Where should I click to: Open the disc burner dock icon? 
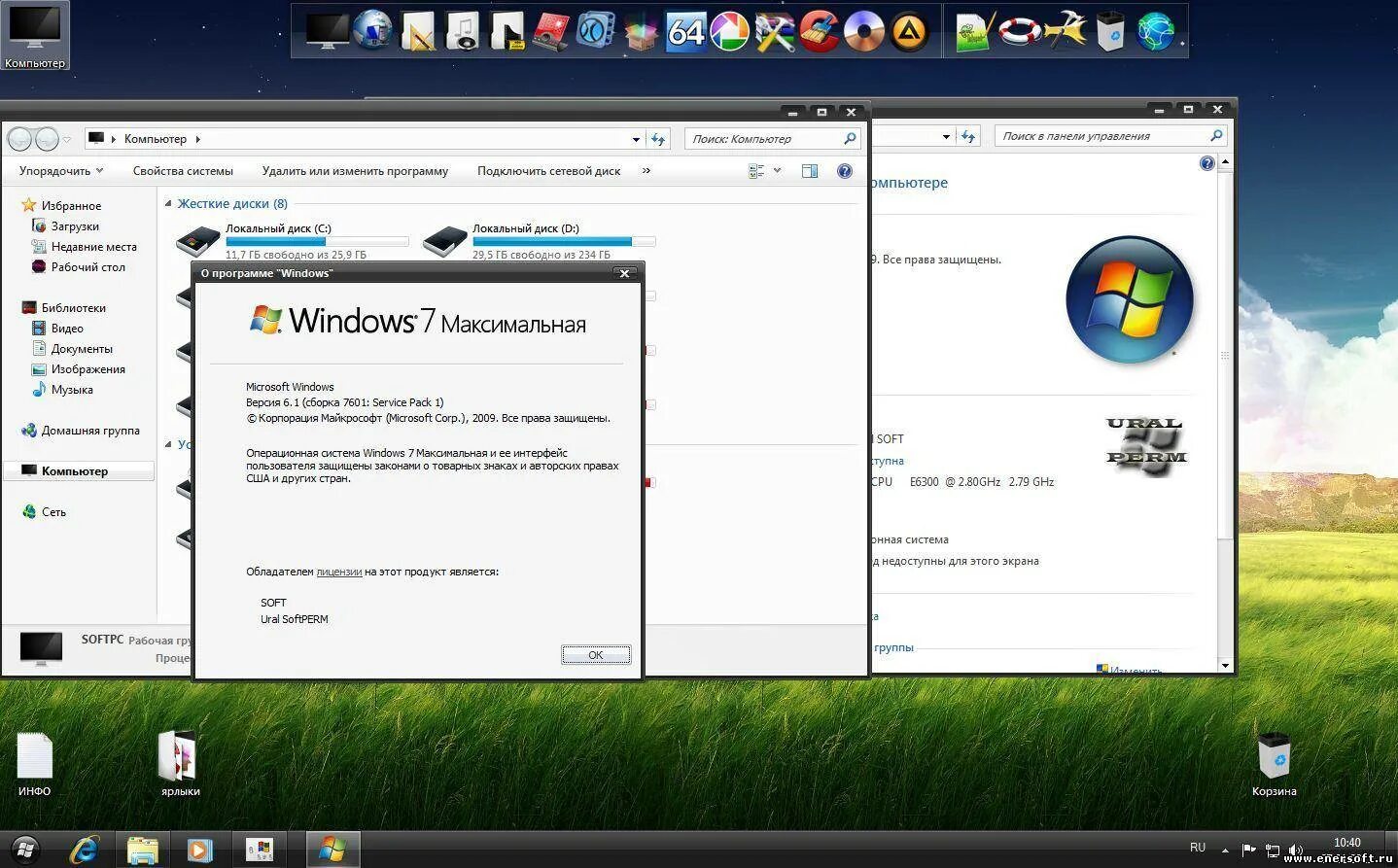coord(864,31)
